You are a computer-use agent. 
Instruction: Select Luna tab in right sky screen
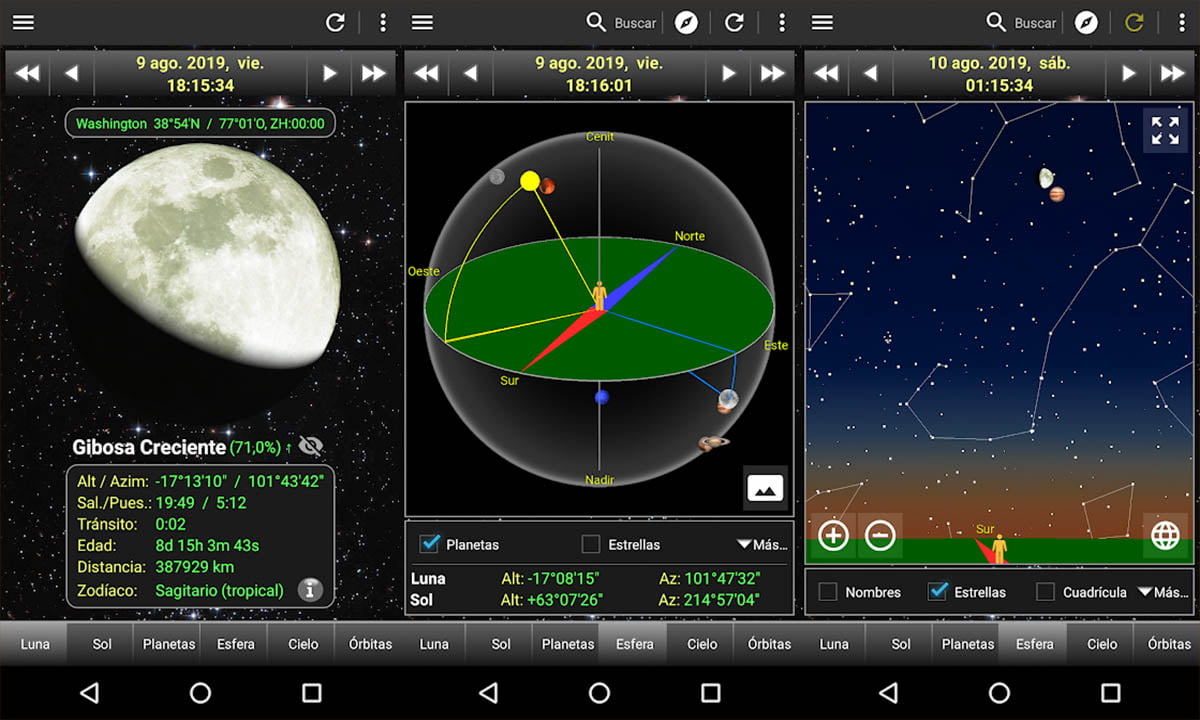pyautogui.click(x=834, y=644)
